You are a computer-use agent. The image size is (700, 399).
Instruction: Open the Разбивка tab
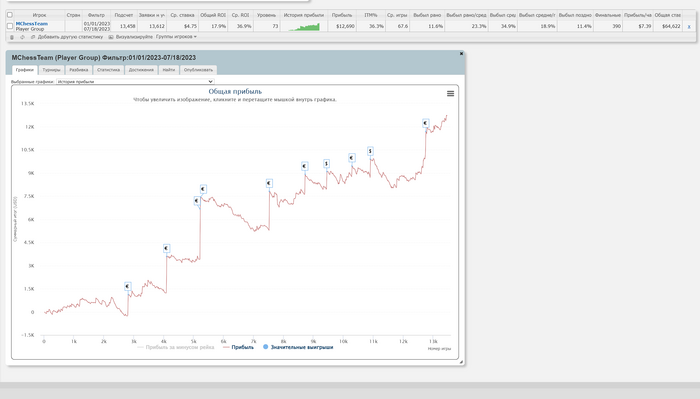click(79, 70)
